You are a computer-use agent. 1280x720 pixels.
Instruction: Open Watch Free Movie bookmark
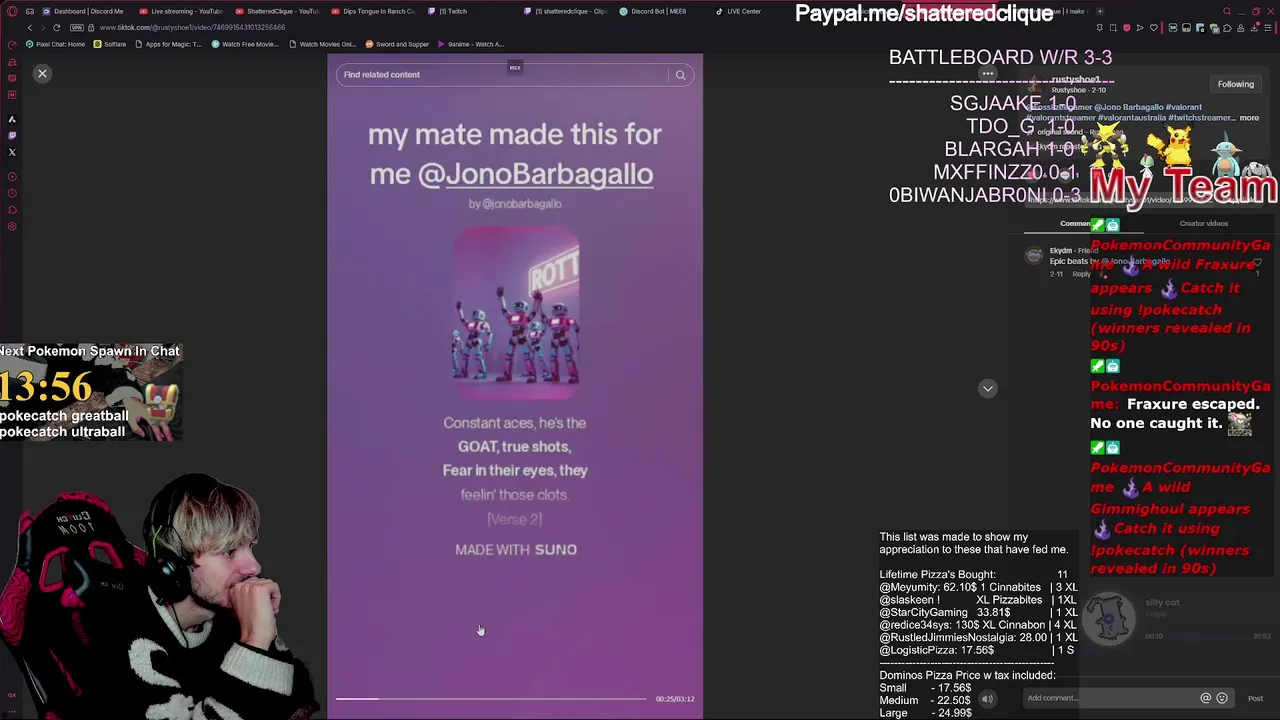[x=244, y=44]
